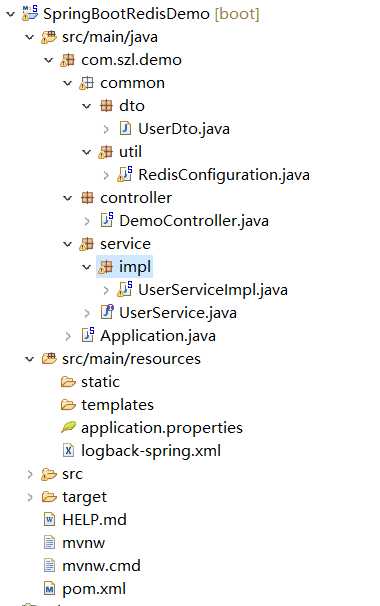This screenshot has width=380, height=606.
Task: Click the HELP.md file icon
Action: tap(49, 519)
